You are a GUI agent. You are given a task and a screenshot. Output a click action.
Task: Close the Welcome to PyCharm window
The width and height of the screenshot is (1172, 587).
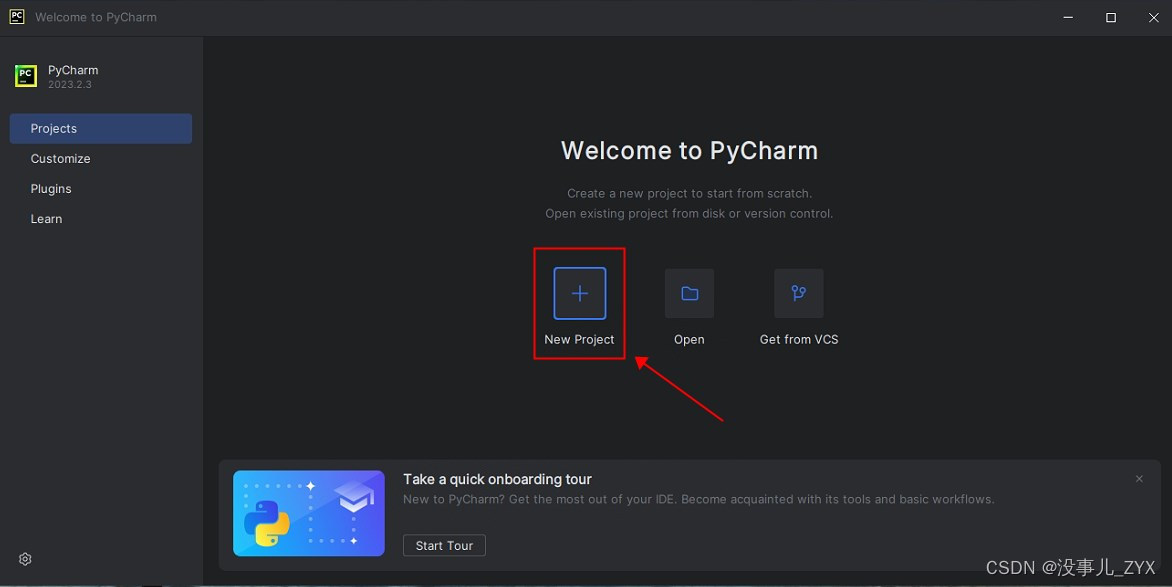point(1153,17)
